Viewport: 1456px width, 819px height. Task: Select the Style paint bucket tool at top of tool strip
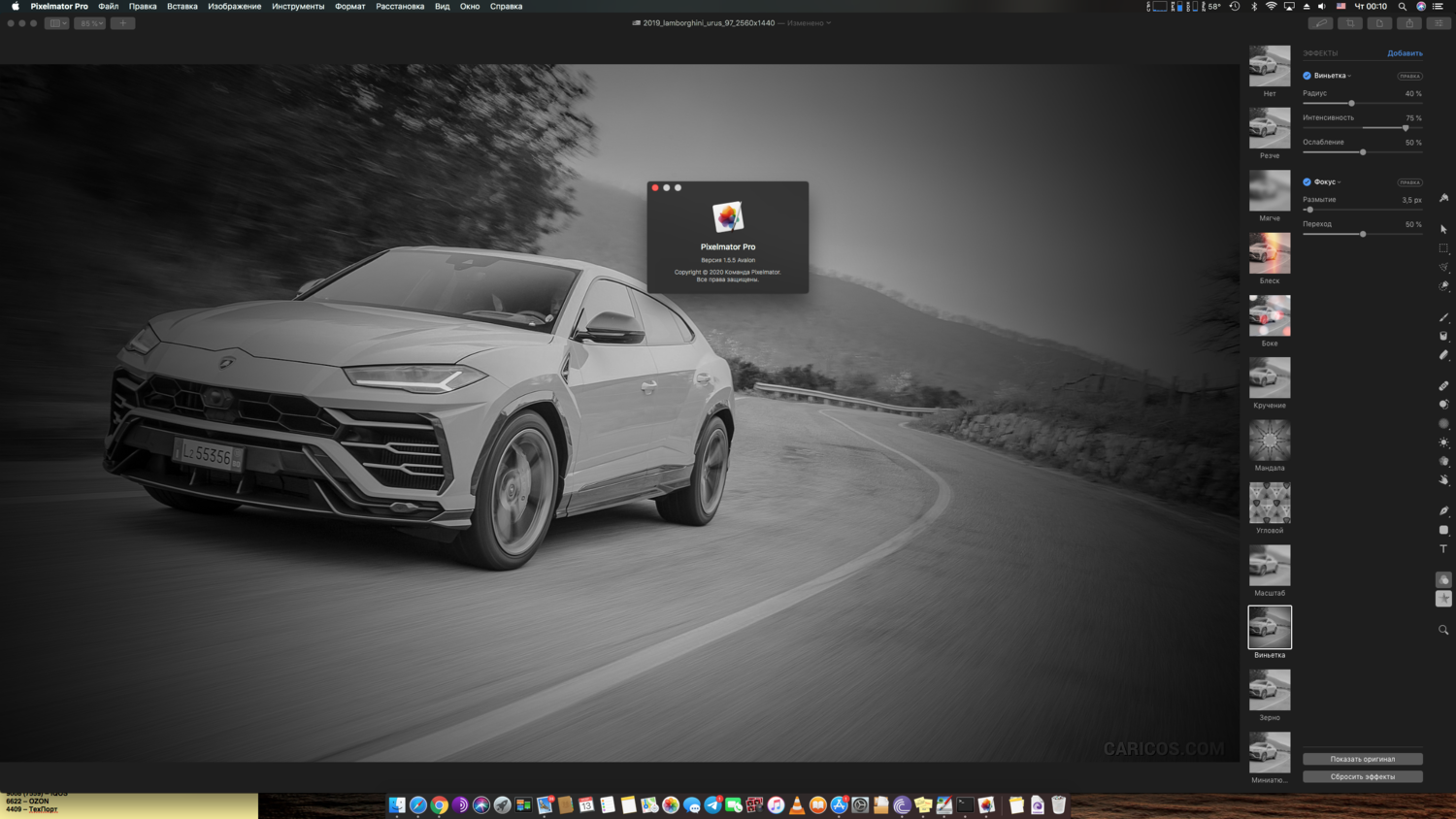tap(1443, 198)
